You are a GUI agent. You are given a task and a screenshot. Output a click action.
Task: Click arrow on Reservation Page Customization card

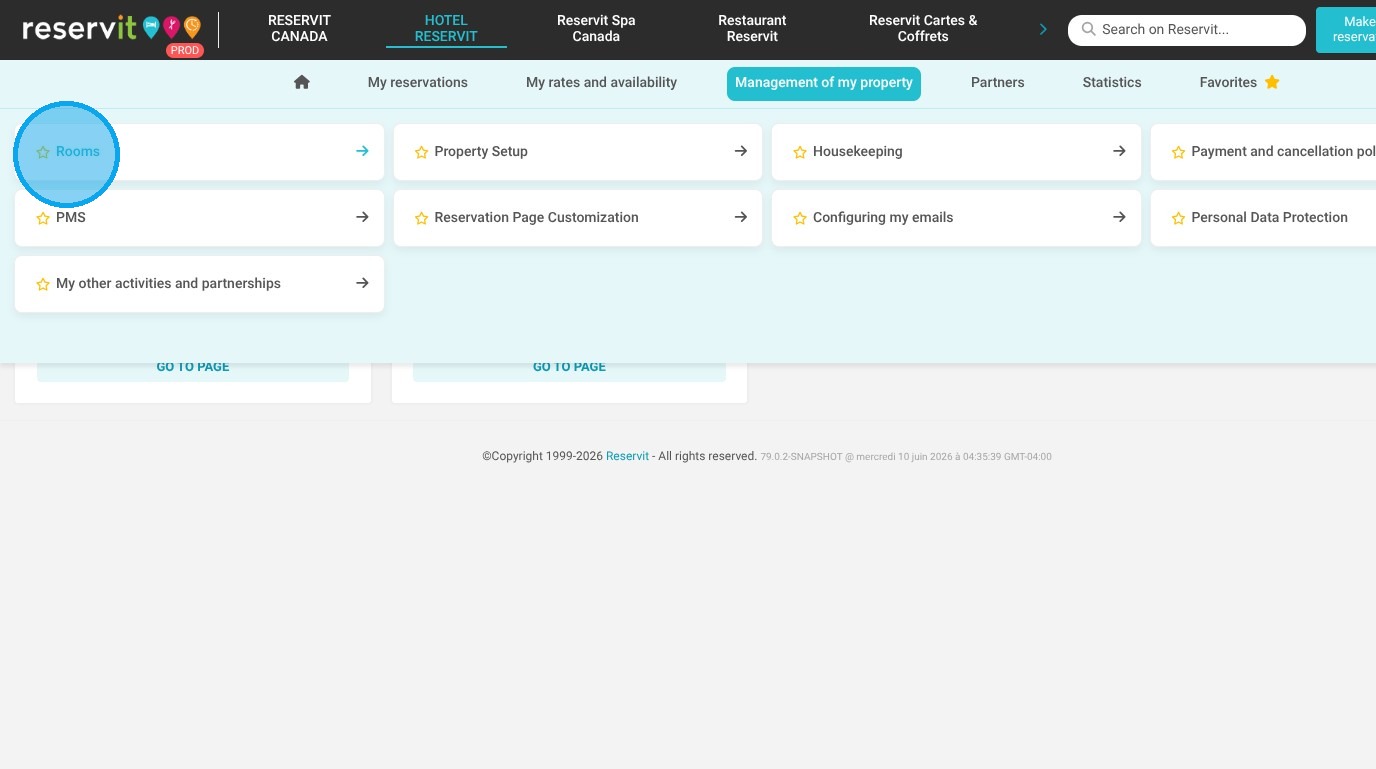[x=741, y=217]
